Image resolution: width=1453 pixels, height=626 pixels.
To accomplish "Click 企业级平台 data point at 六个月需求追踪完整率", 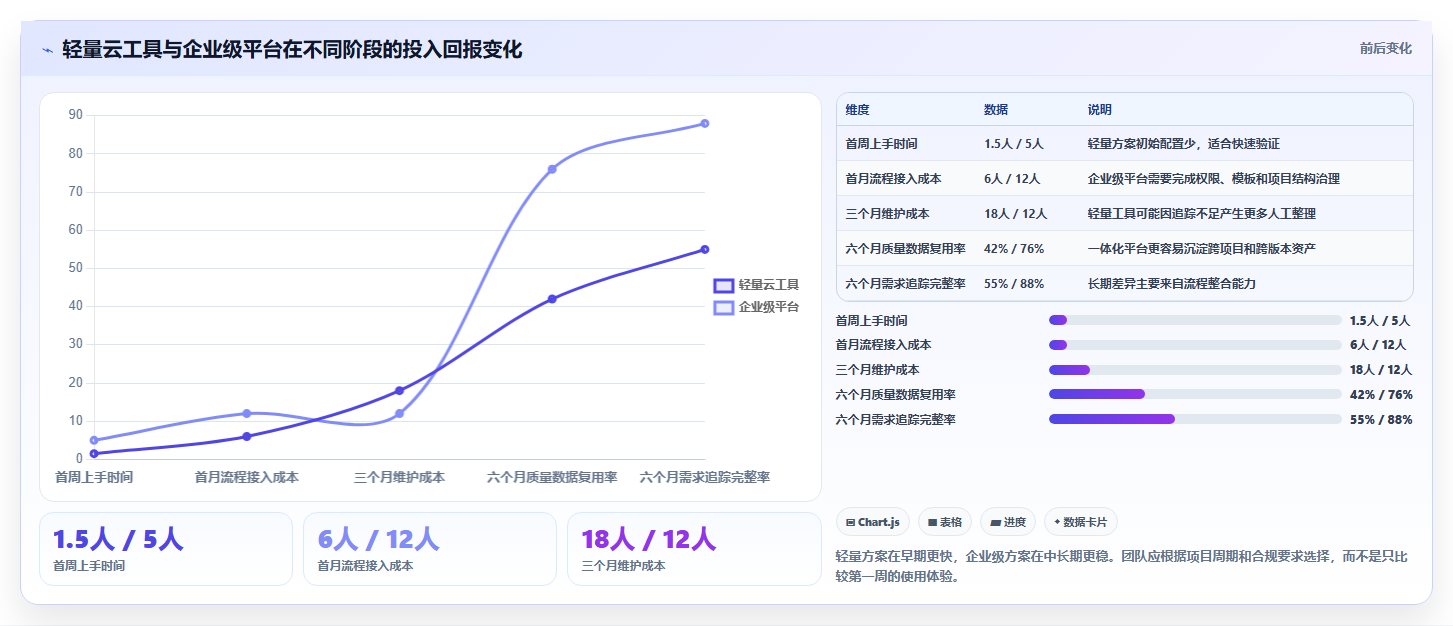I will (x=705, y=124).
